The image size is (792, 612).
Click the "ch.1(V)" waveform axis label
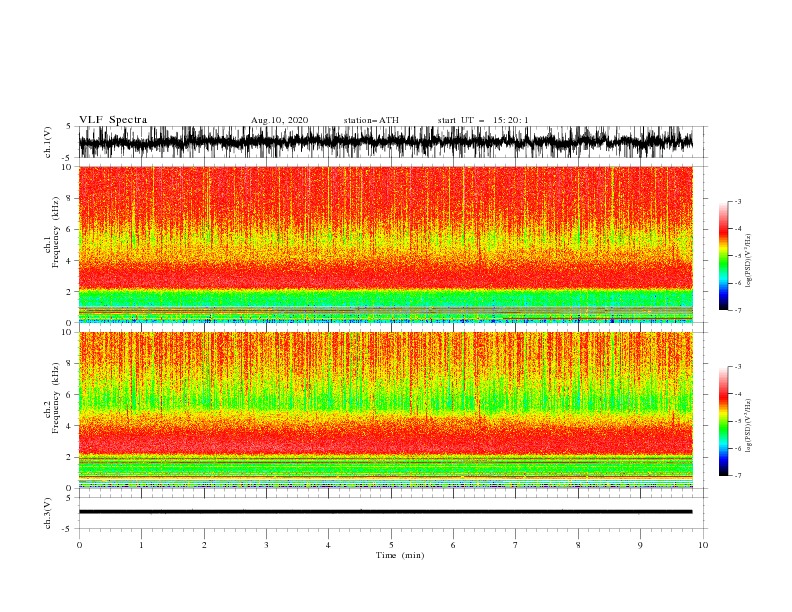click(x=48, y=142)
